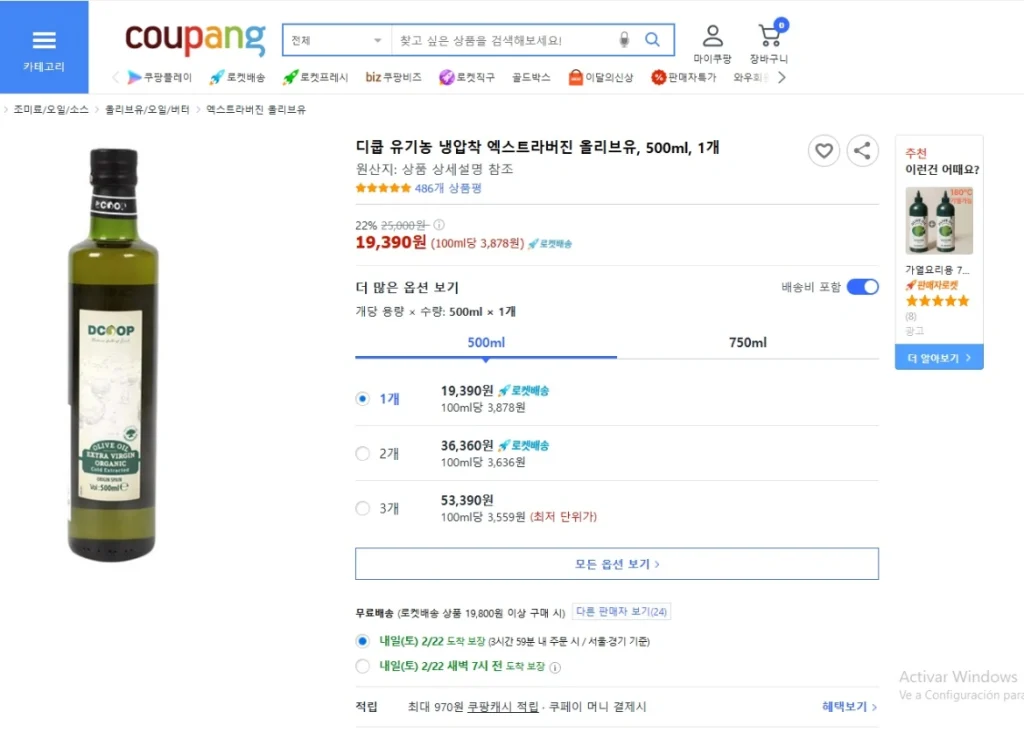Switch to the 750ml size tab
Viewport: 1024px width, 733px height.
pyautogui.click(x=748, y=342)
